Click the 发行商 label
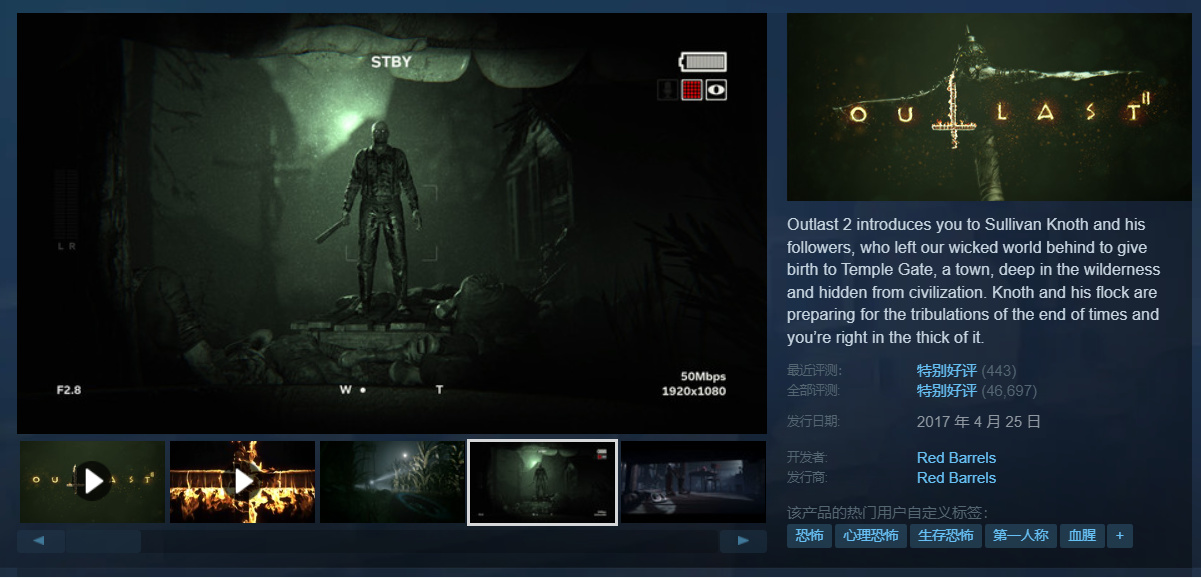The width and height of the screenshot is (1201, 578). pyautogui.click(x=808, y=478)
